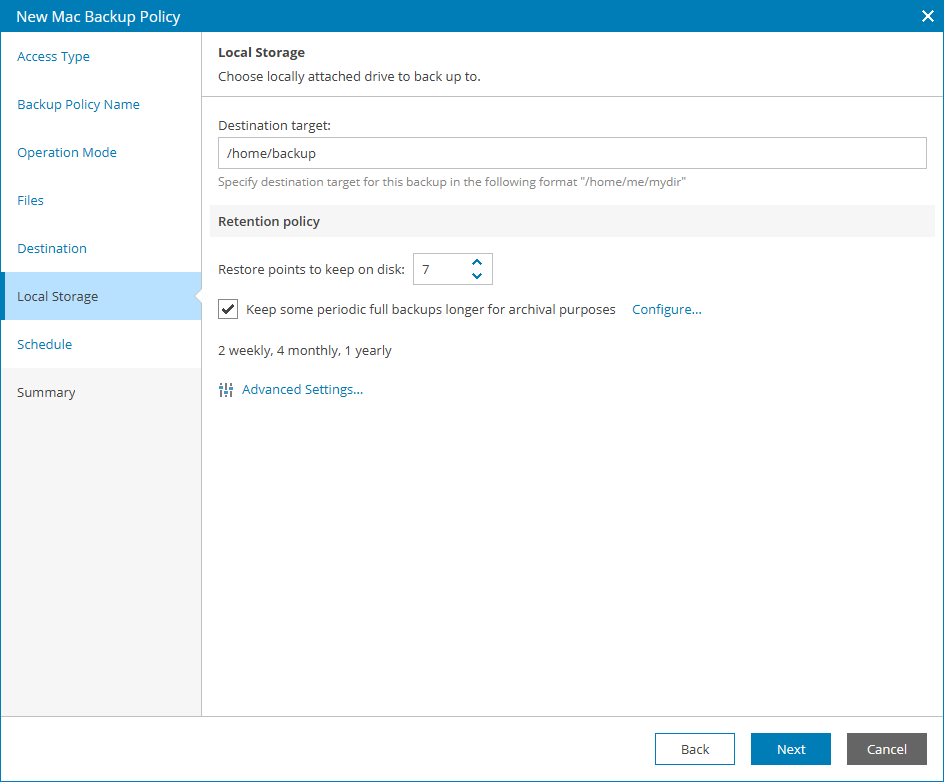Navigate to the Files step

(30, 200)
